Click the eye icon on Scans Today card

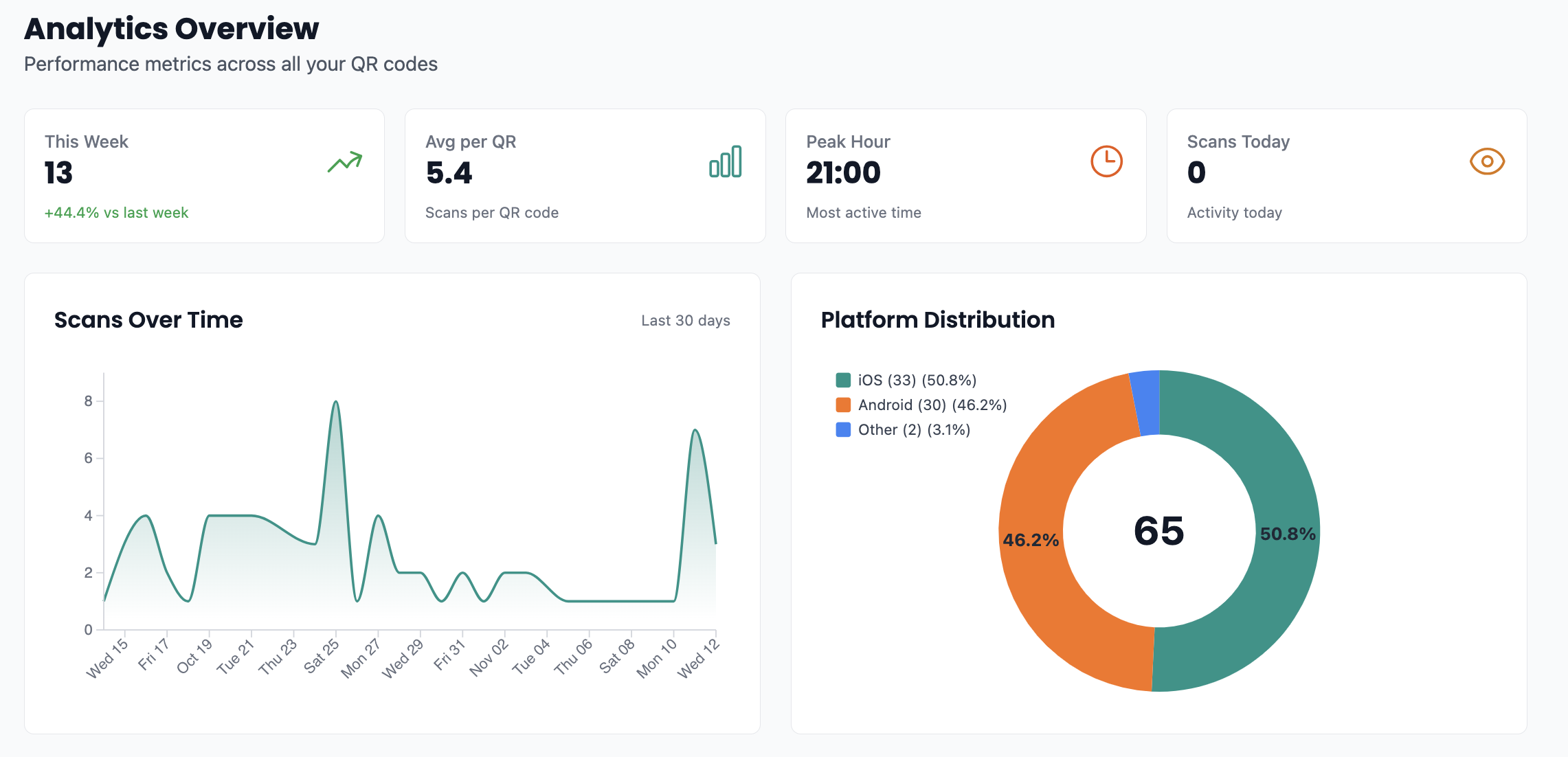tap(1487, 161)
